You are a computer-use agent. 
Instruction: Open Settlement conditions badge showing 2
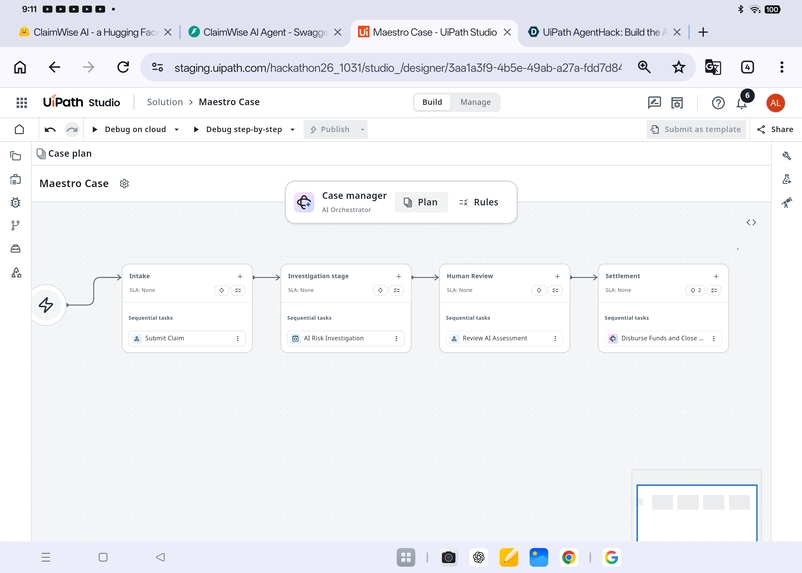coord(695,290)
